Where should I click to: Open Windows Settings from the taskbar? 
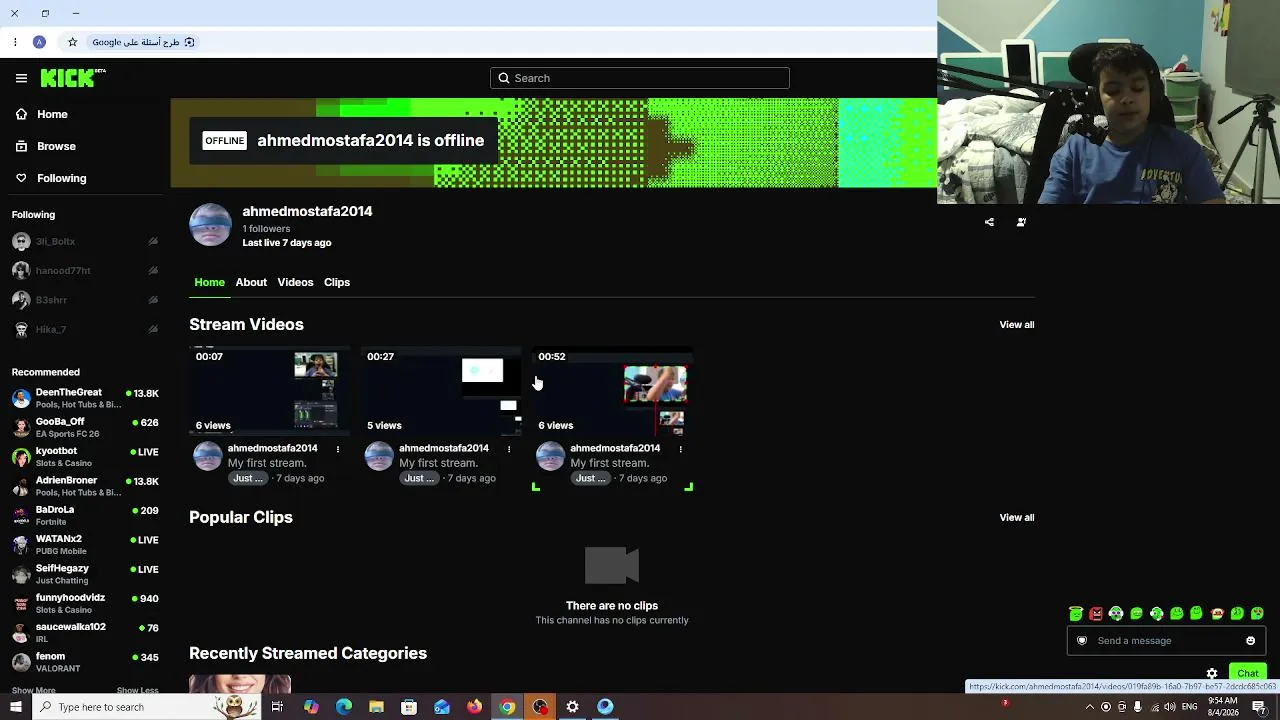(572, 707)
